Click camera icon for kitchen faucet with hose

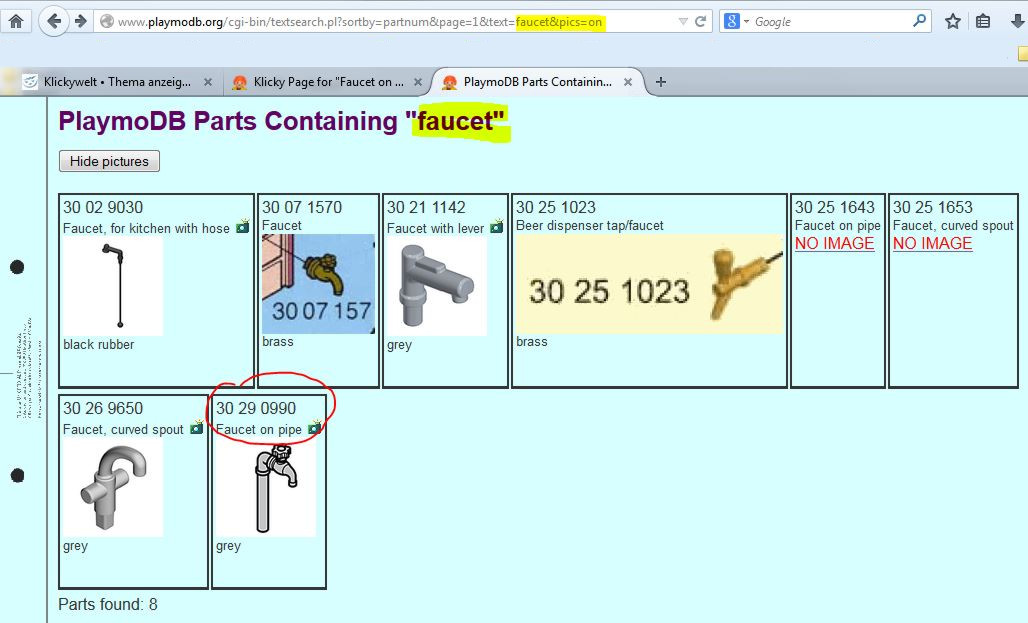click(x=242, y=228)
